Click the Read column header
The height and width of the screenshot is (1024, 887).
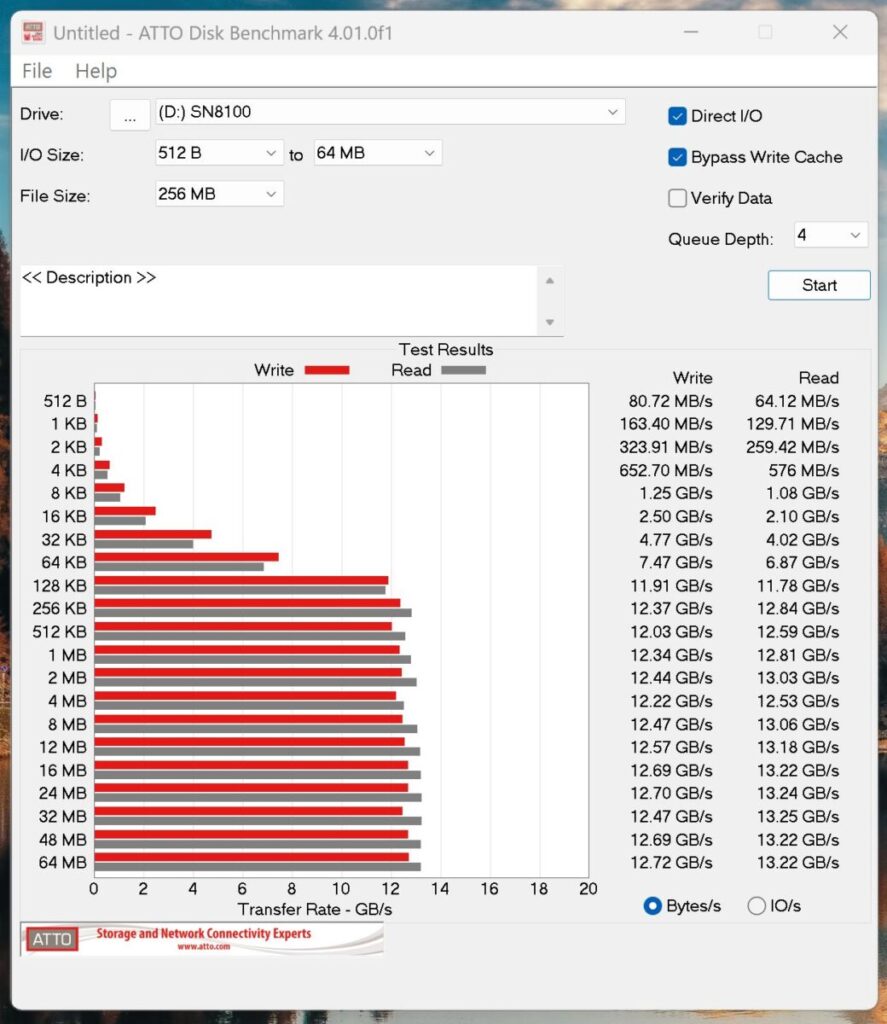coord(818,377)
